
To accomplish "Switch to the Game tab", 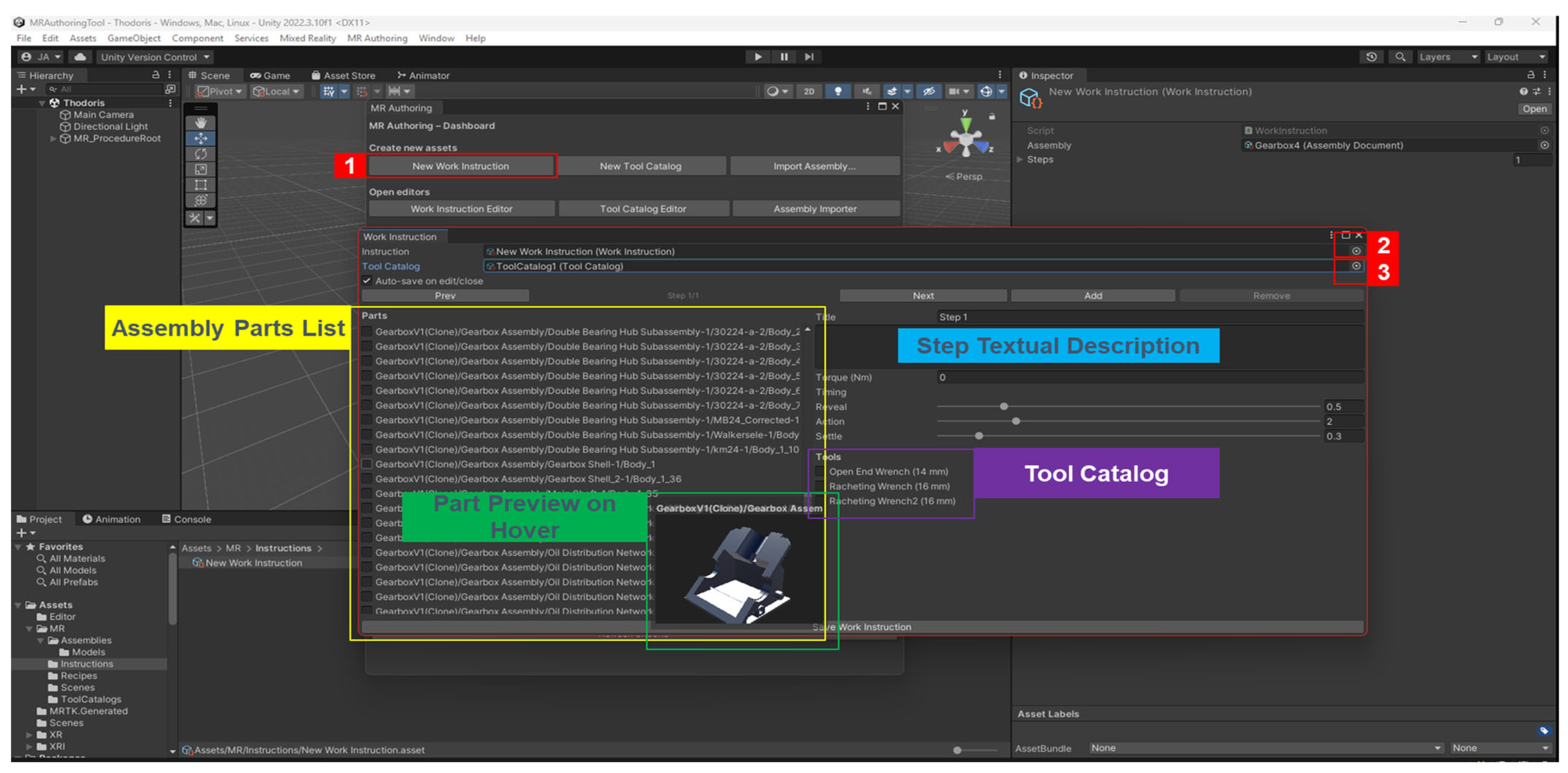I will point(270,76).
